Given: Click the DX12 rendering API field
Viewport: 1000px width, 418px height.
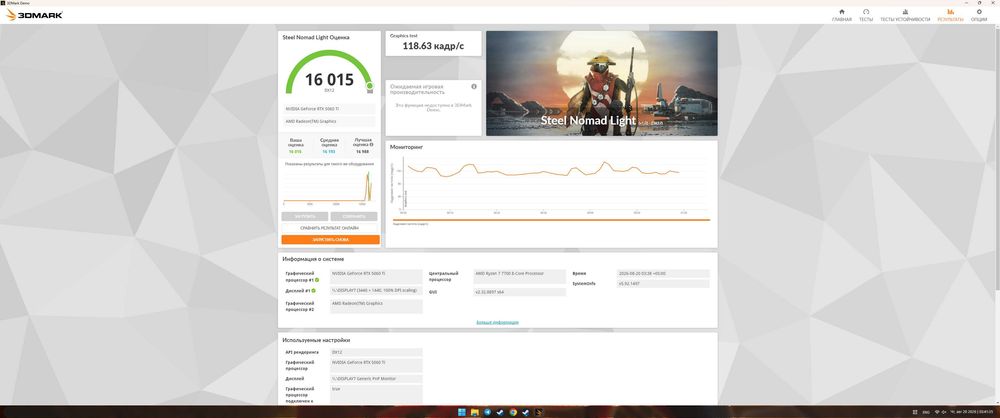Looking at the screenshot, I should point(376,352).
